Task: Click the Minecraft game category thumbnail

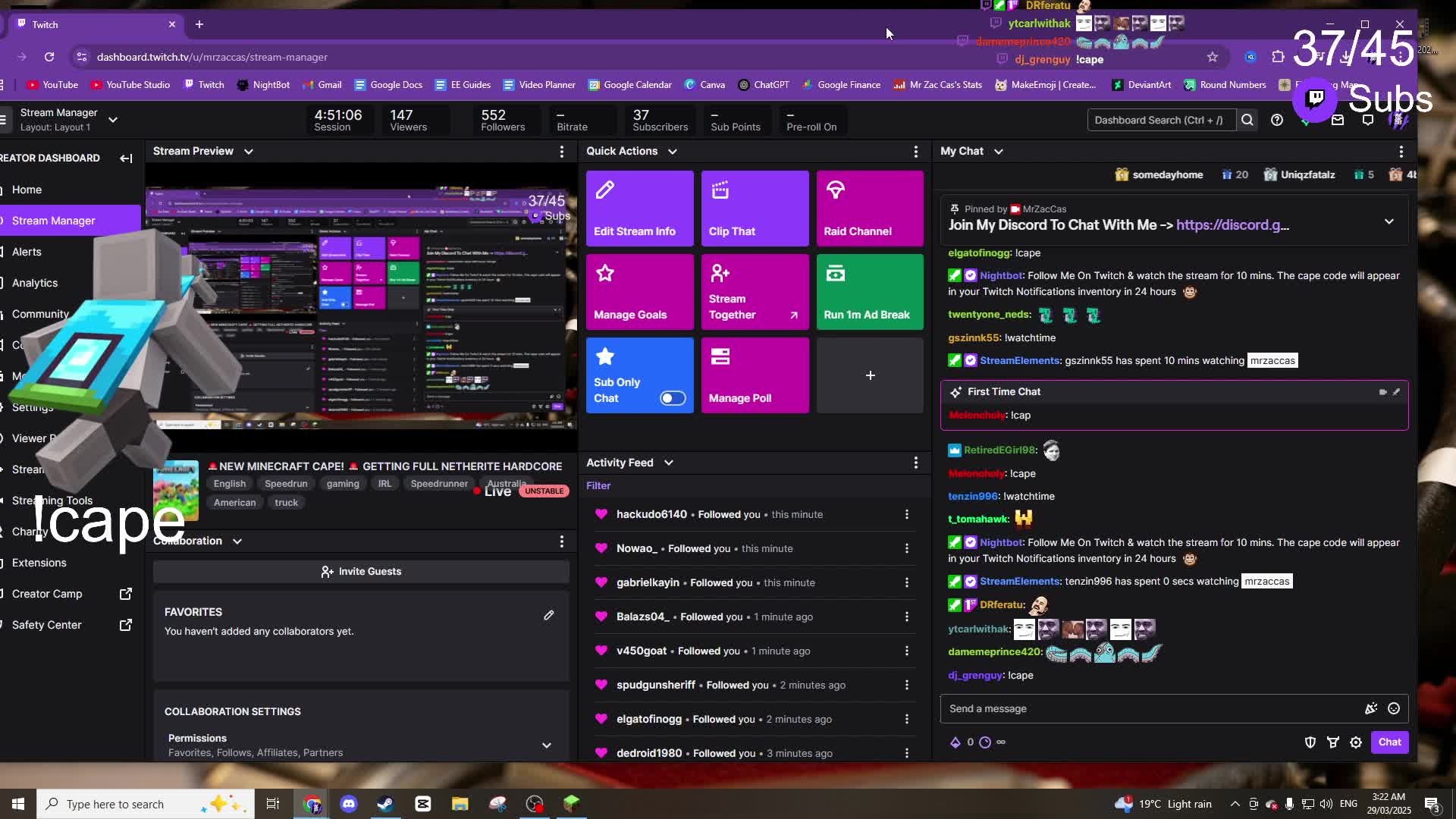Action: point(176,491)
